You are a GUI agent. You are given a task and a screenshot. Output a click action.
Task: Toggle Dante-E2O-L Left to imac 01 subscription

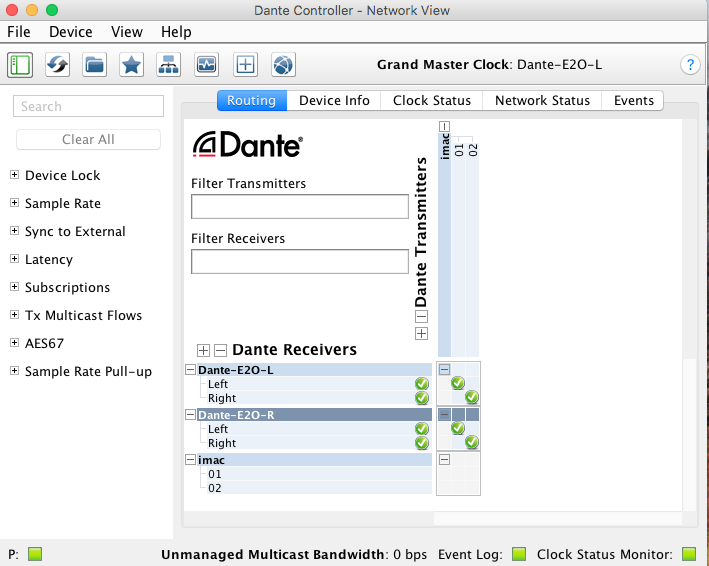pos(458,383)
